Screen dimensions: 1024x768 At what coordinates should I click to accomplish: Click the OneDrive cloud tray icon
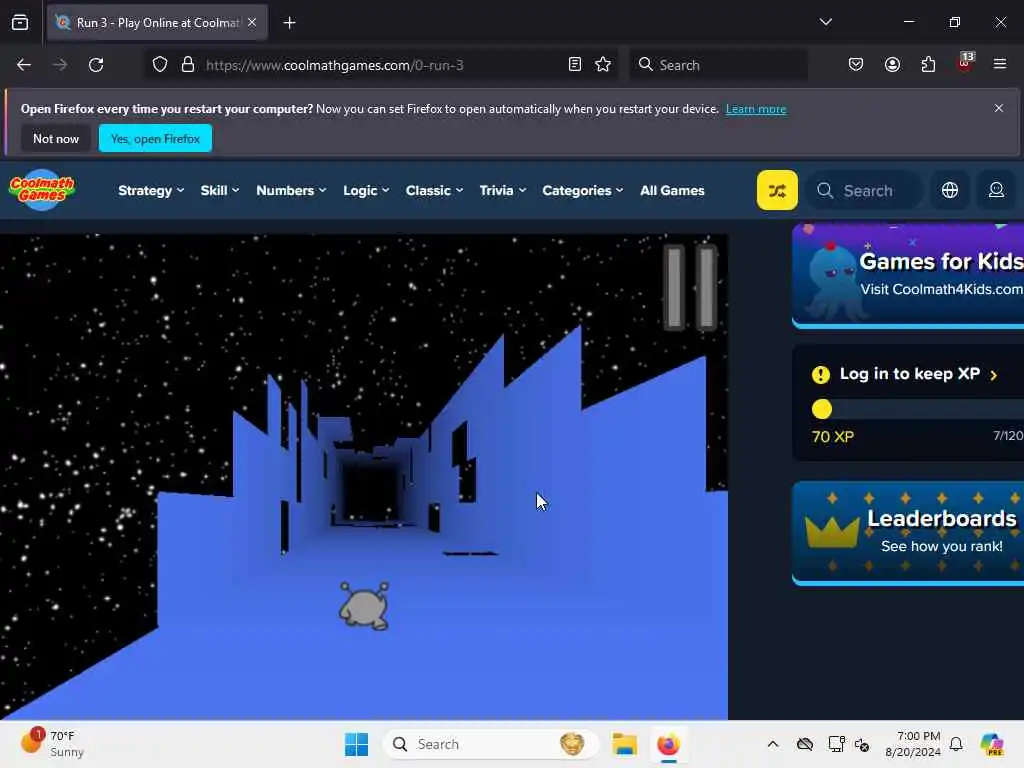tap(805, 744)
